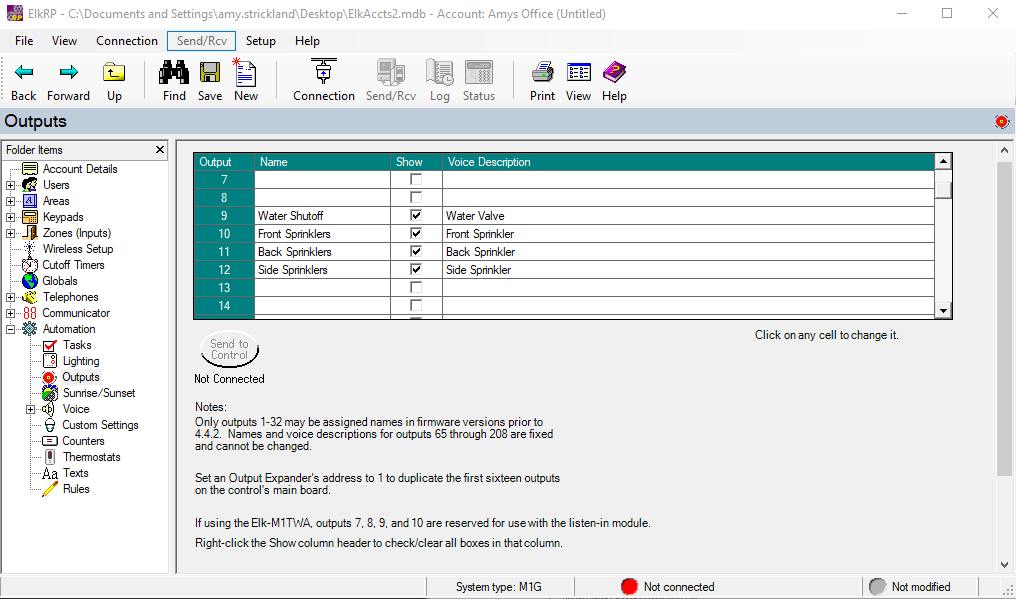Viewport: 1016px width, 599px height.
Task: Print using the printer icon
Action: coord(542,74)
